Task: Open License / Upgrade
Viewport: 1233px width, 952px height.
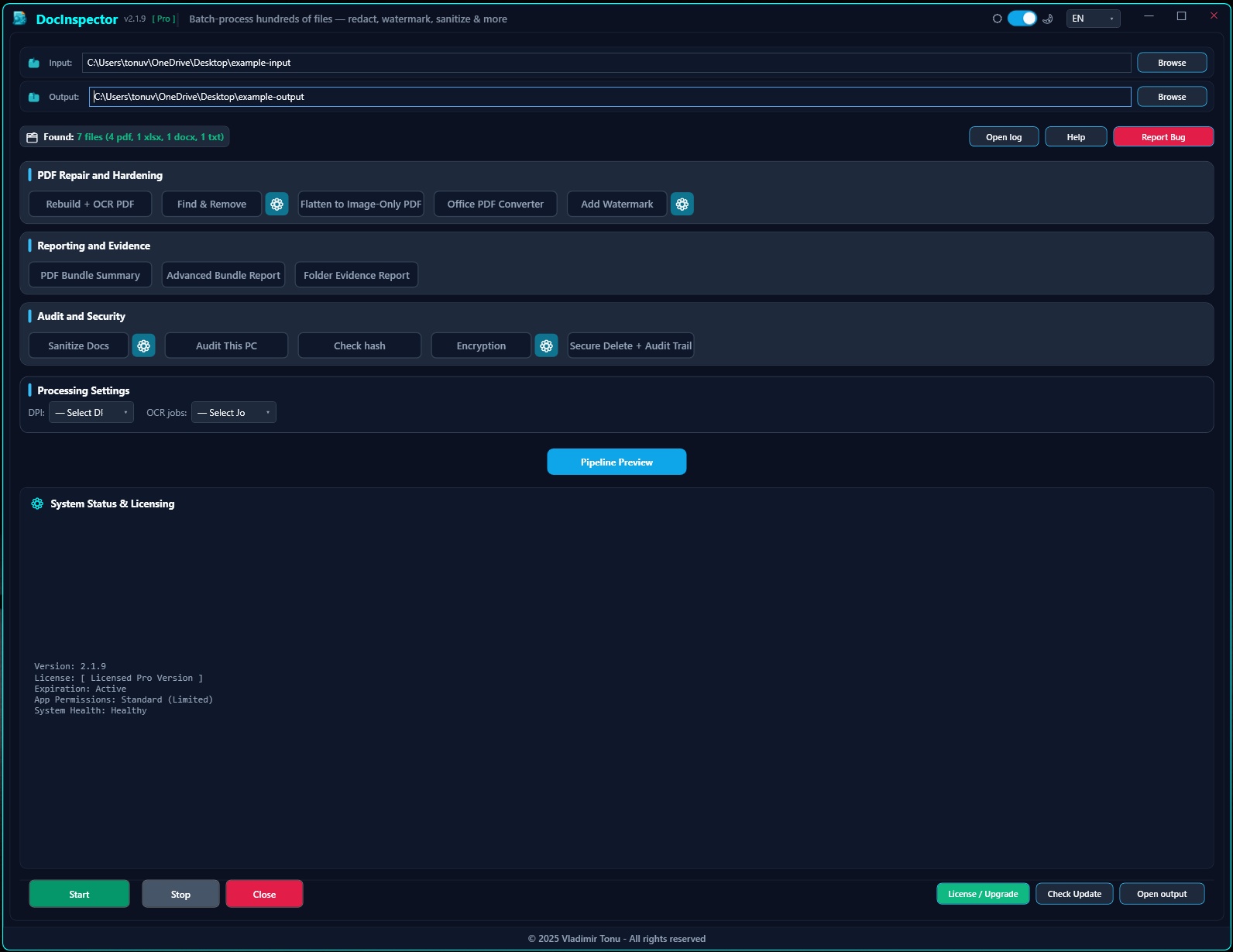Action: (983, 894)
